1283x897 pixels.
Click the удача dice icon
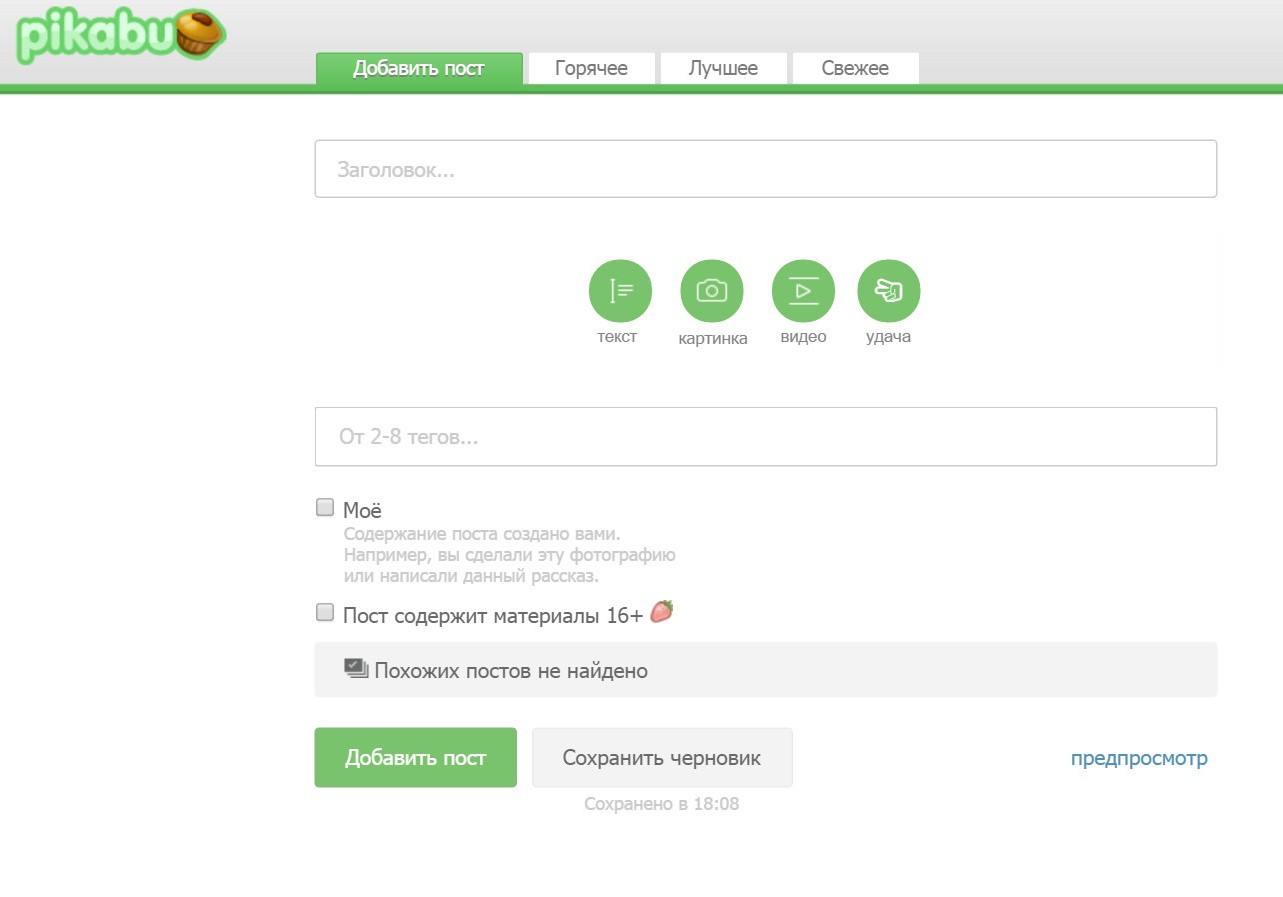click(x=889, y=291)
